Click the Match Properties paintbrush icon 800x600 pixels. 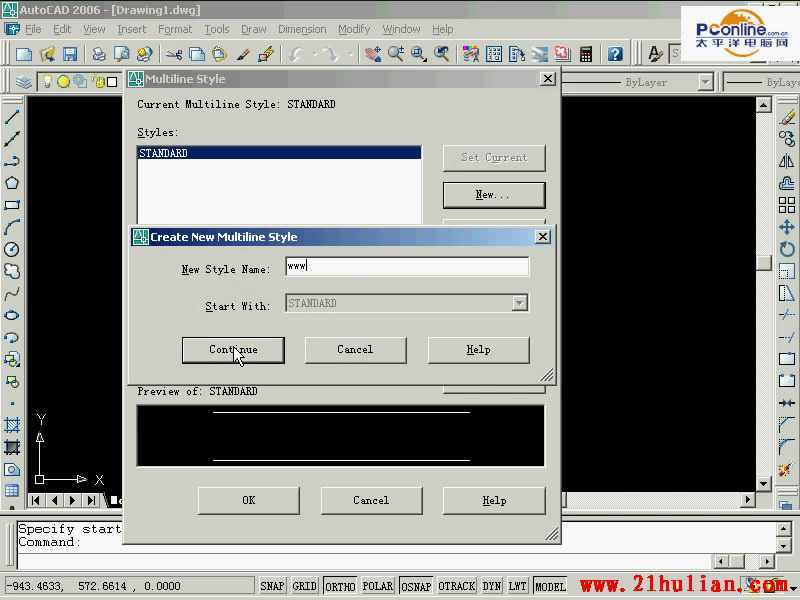pyautogui.click(x=243, y=54)
